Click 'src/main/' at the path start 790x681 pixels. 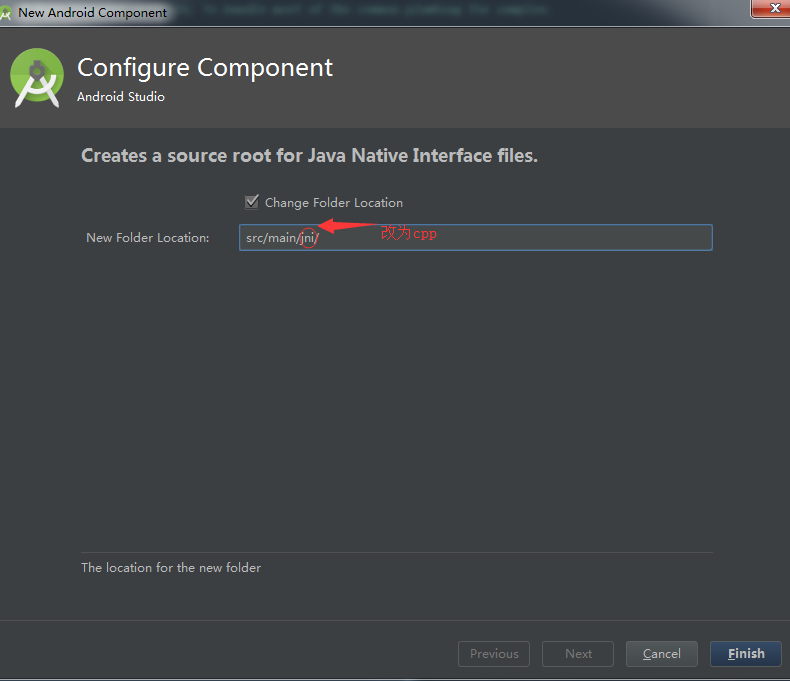pyautogui.click(x=271, y=238)
